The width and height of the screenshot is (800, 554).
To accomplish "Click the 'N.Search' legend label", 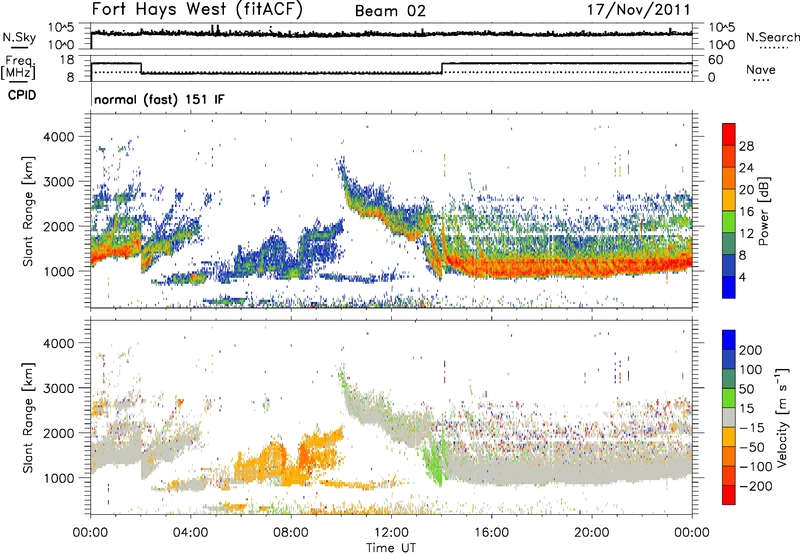I will click(x=772, y=37).
